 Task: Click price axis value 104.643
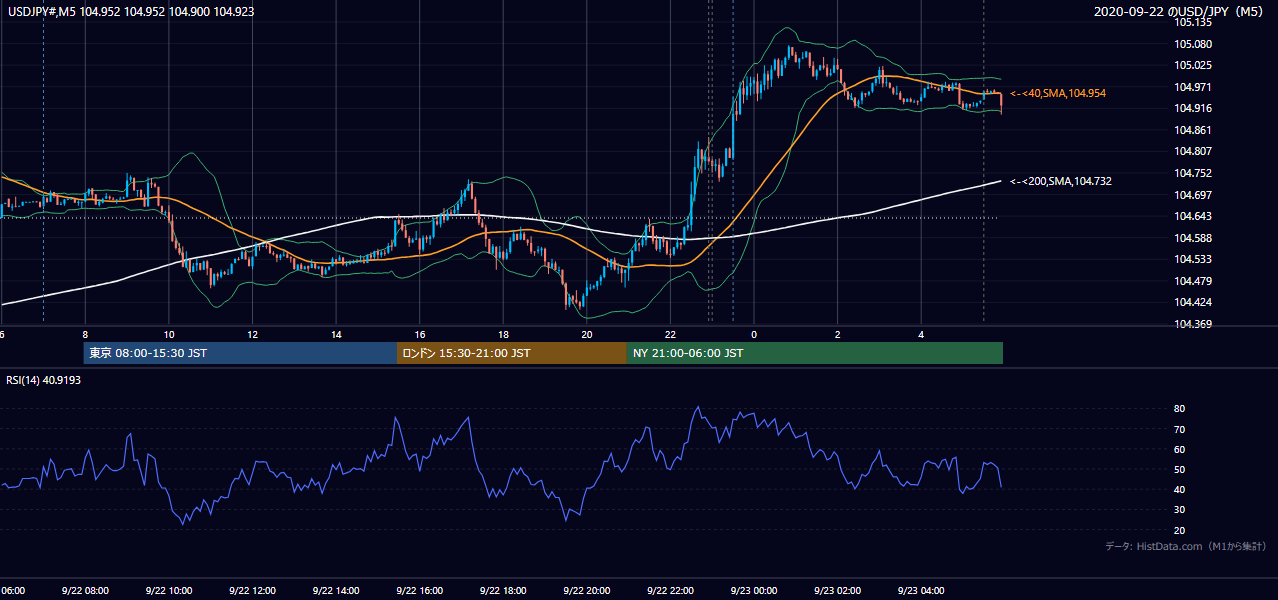coord(1194,216)
